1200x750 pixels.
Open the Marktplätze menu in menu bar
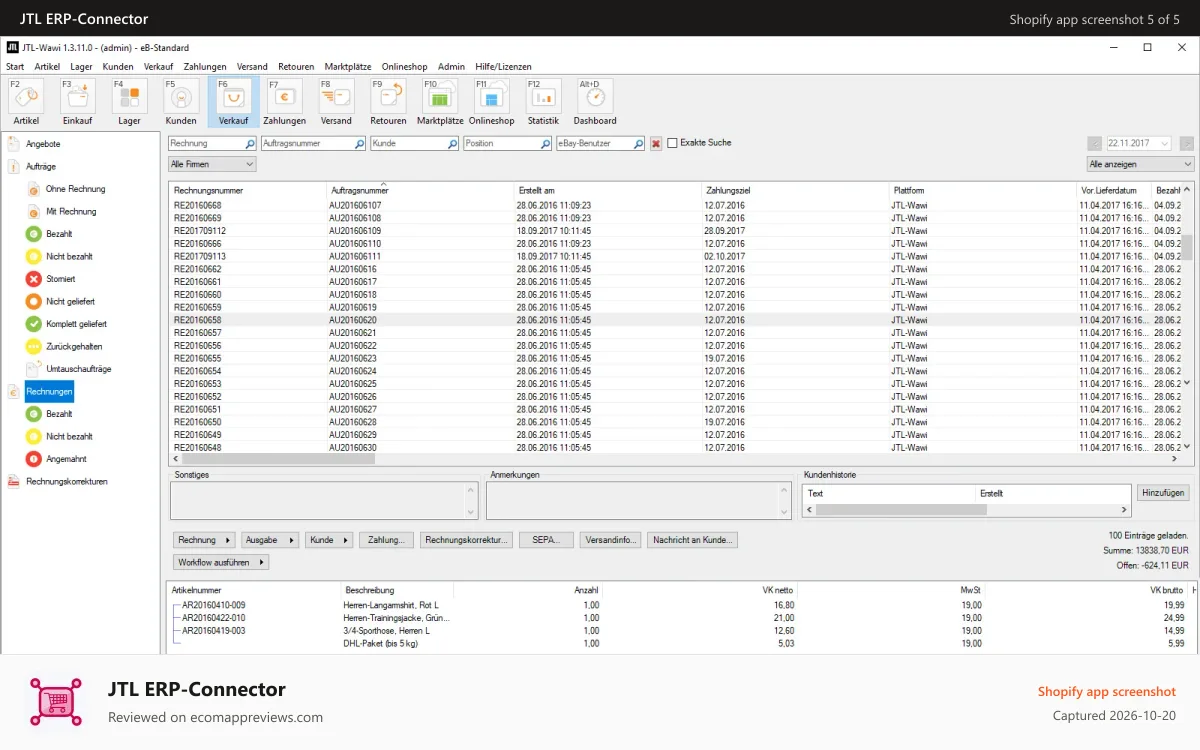coord(349,66)
